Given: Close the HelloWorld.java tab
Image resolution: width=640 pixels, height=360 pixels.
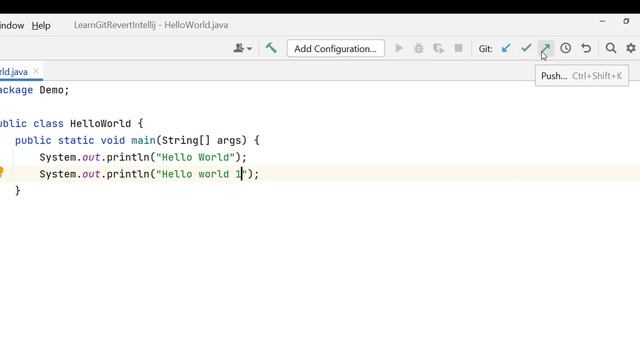Looking at the screenshot, I should click(x=36, y=71).
